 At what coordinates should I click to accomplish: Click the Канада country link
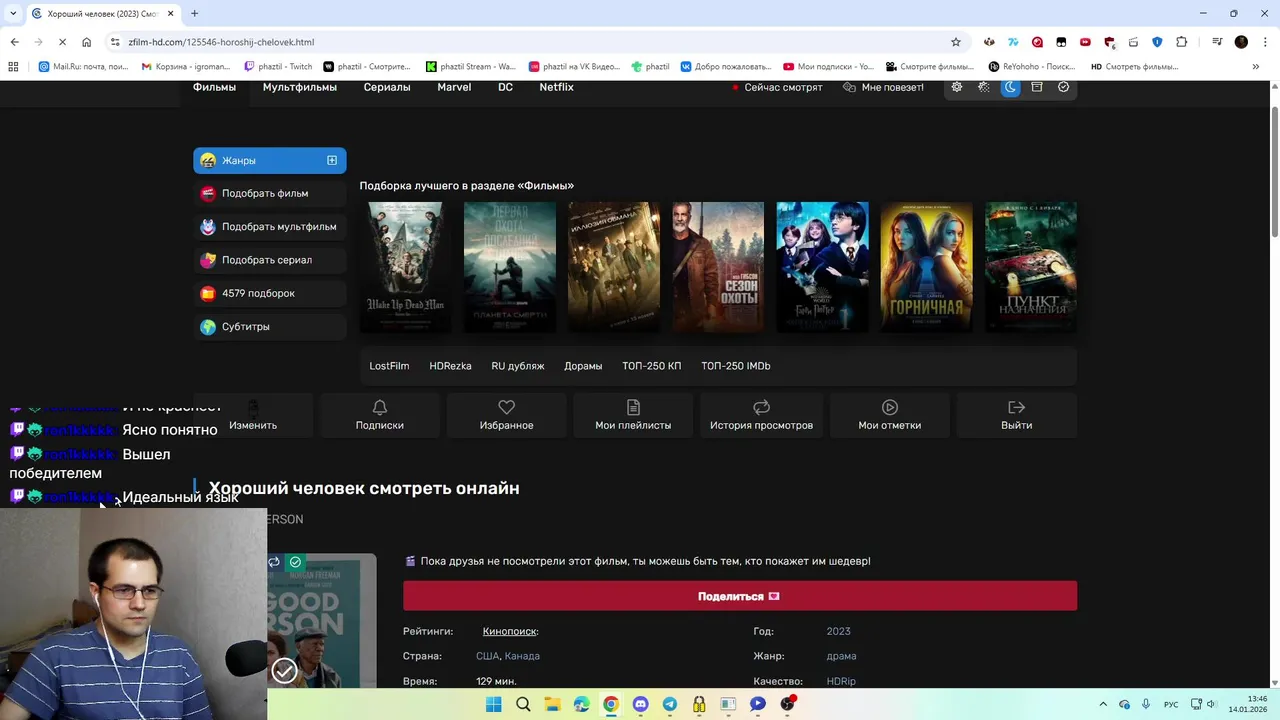point(522,656)
